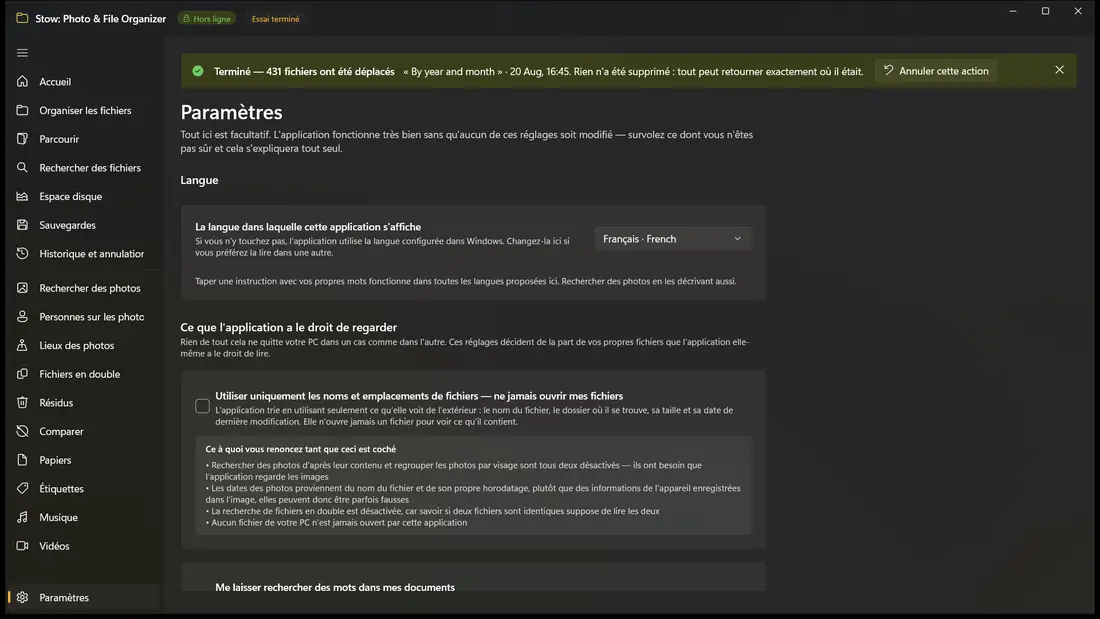
Task: Click the Sauvegardes save icon
Action: point(22,225)
